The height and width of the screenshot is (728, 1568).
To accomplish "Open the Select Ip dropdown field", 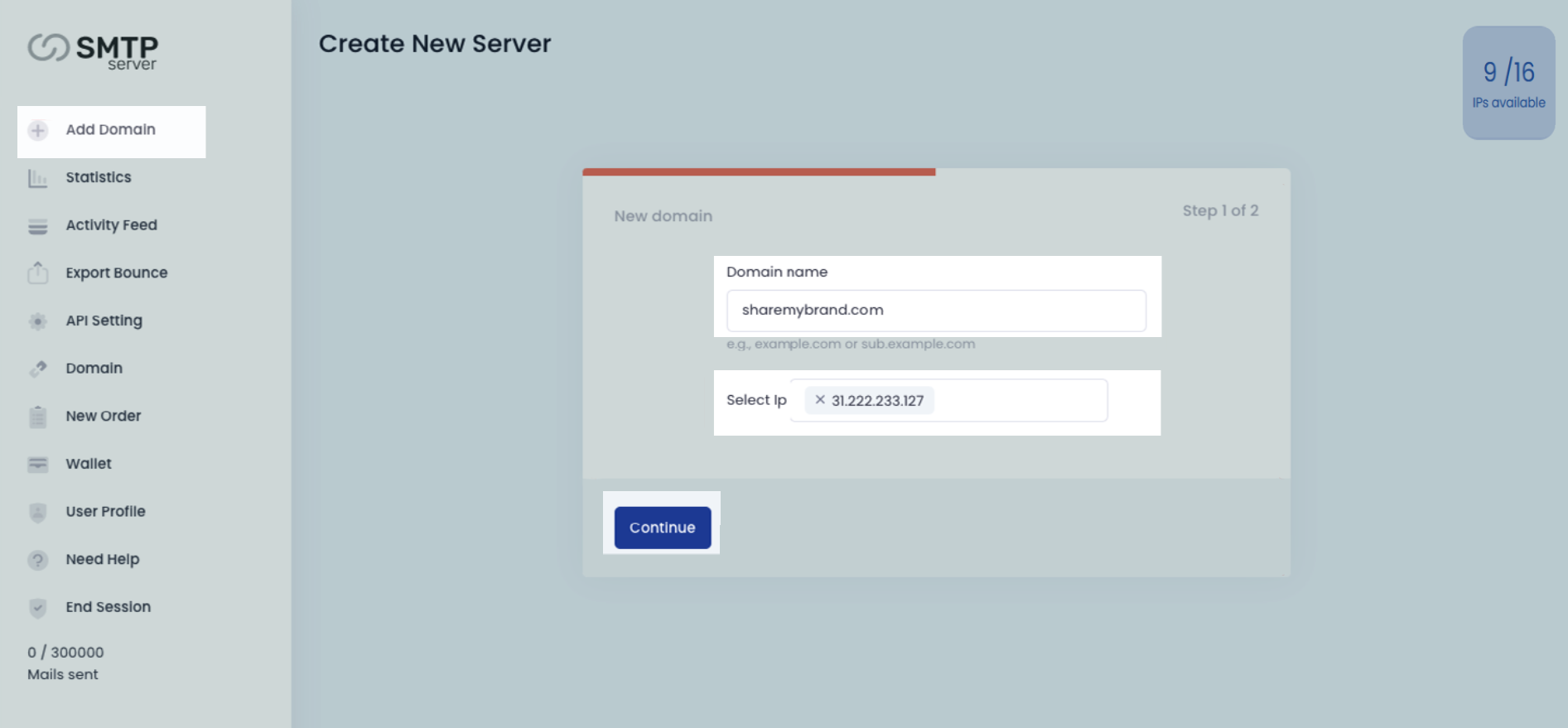I will (x=1019, y=401).
